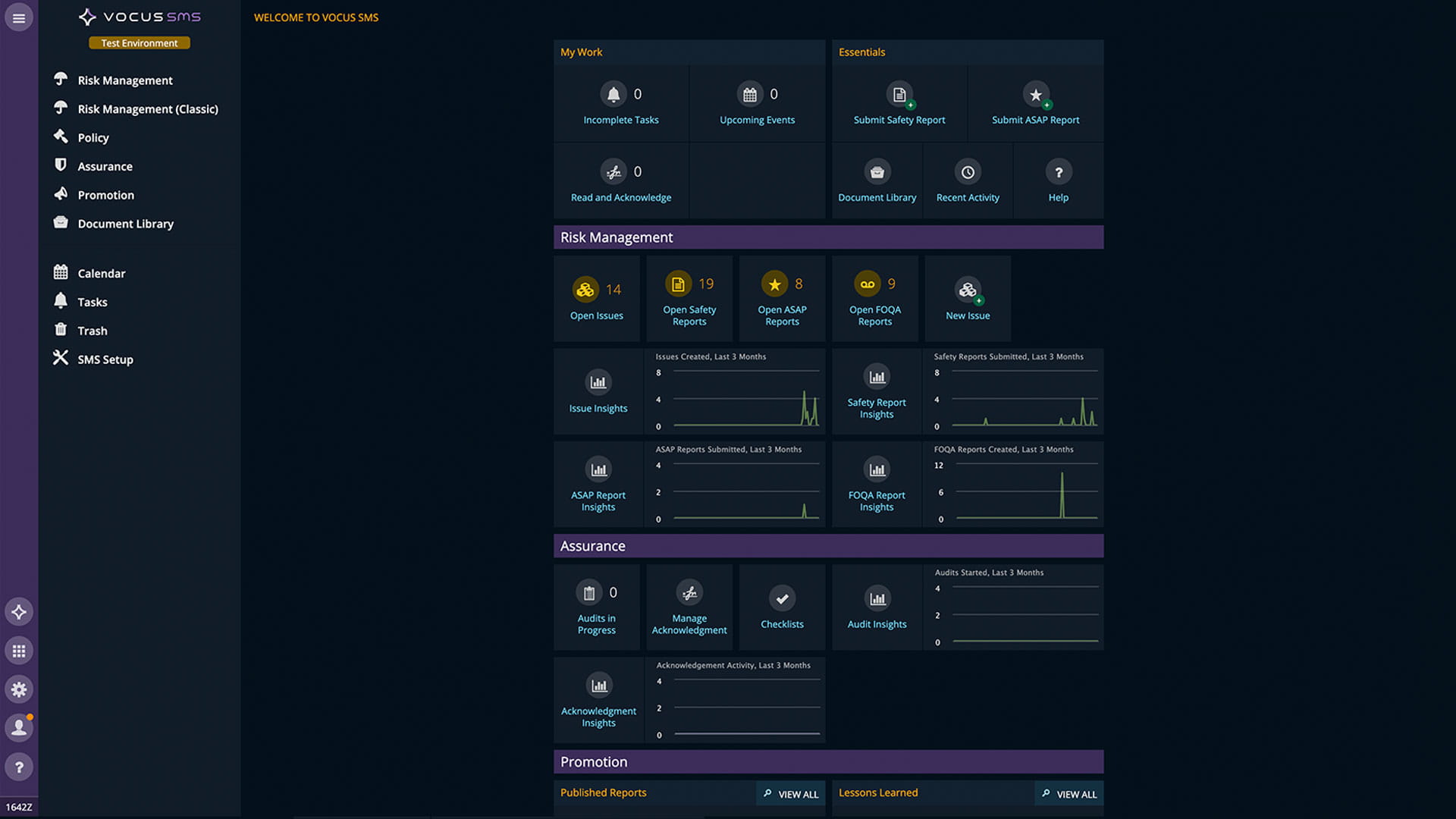Open SMS Setup in the sidebar menu
The image size is (1456, 819).
105,359
